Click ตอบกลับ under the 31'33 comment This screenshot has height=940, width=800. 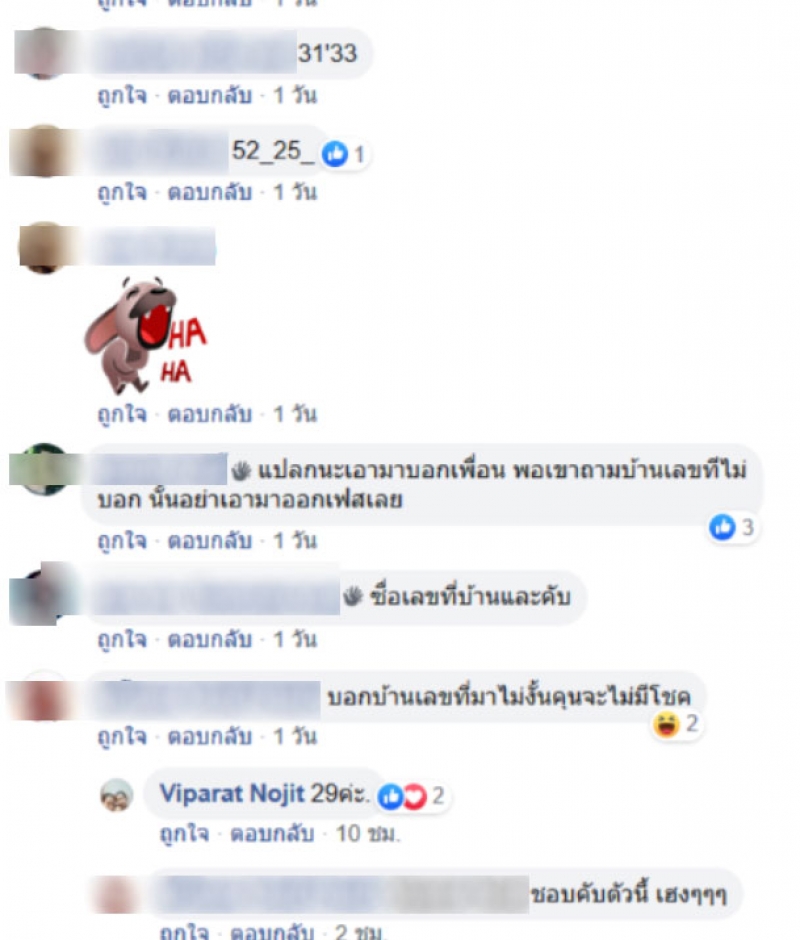coord(210,95)
